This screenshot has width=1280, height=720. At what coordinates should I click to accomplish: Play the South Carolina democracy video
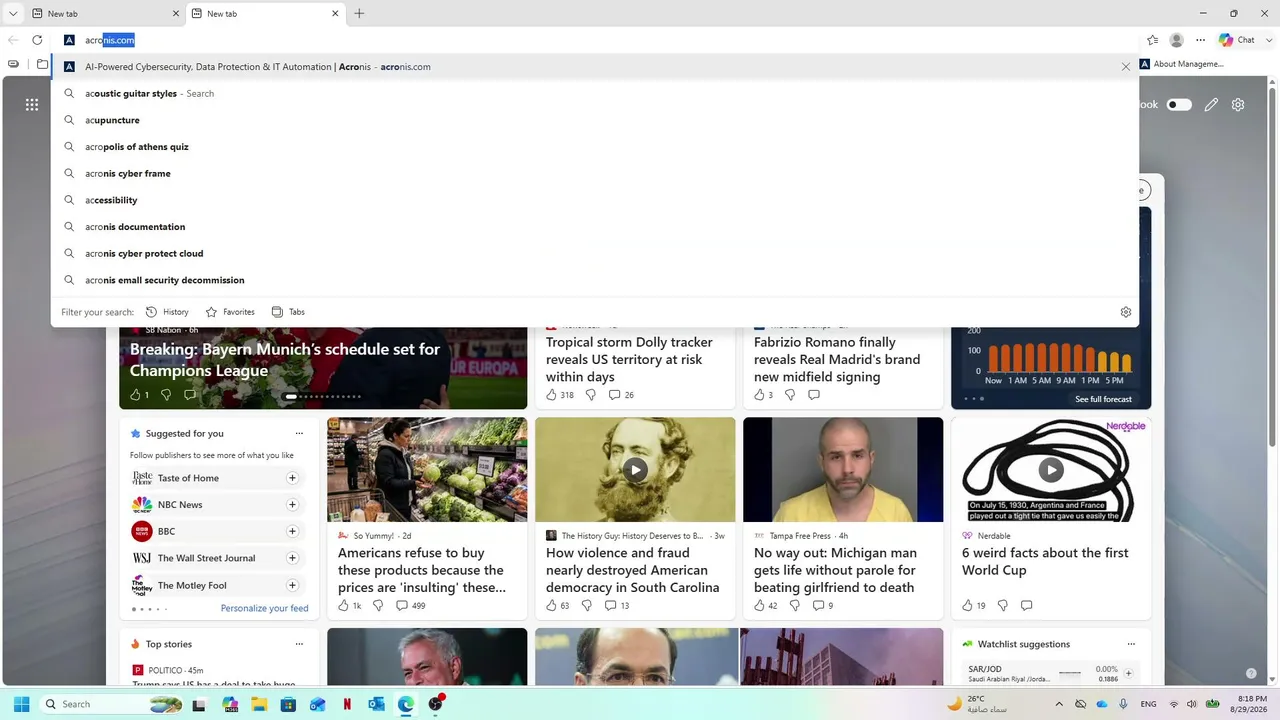click(x=635, y=469)
